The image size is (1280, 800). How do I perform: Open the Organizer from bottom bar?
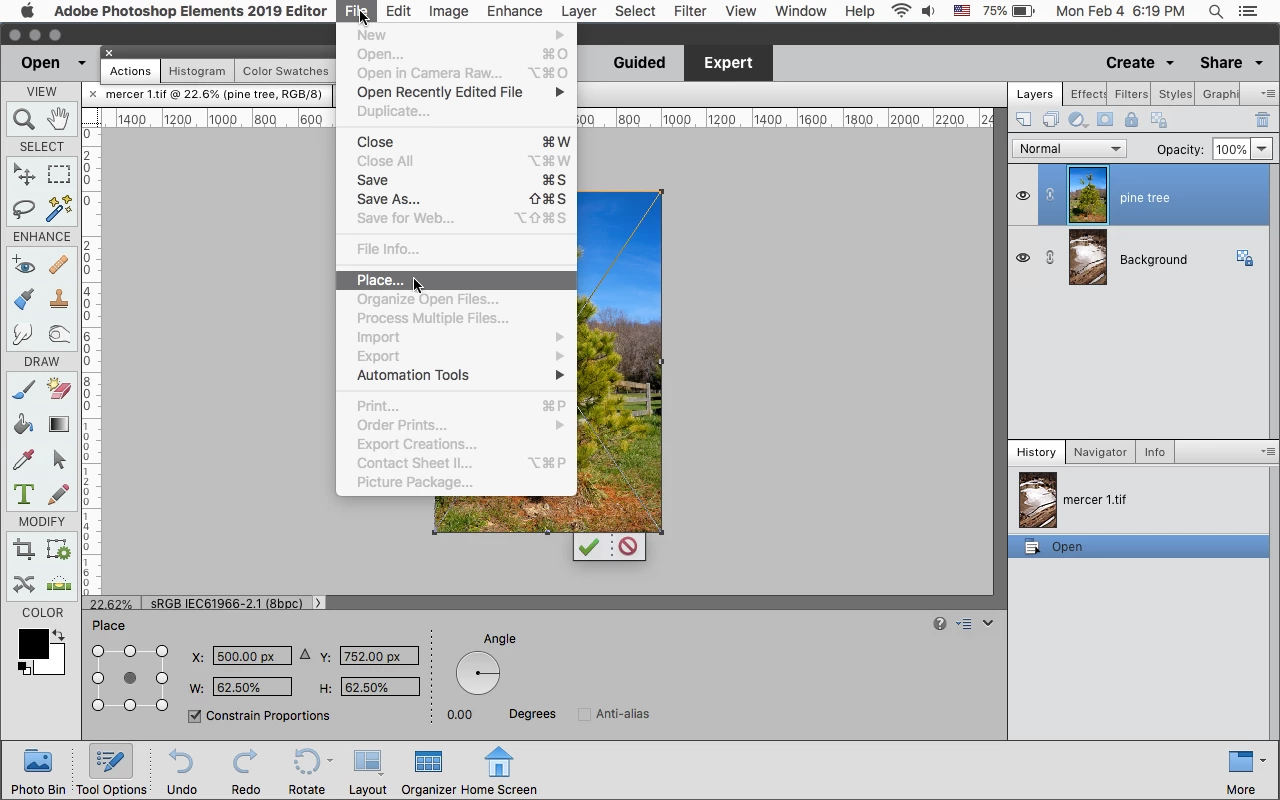pos(429,771)
